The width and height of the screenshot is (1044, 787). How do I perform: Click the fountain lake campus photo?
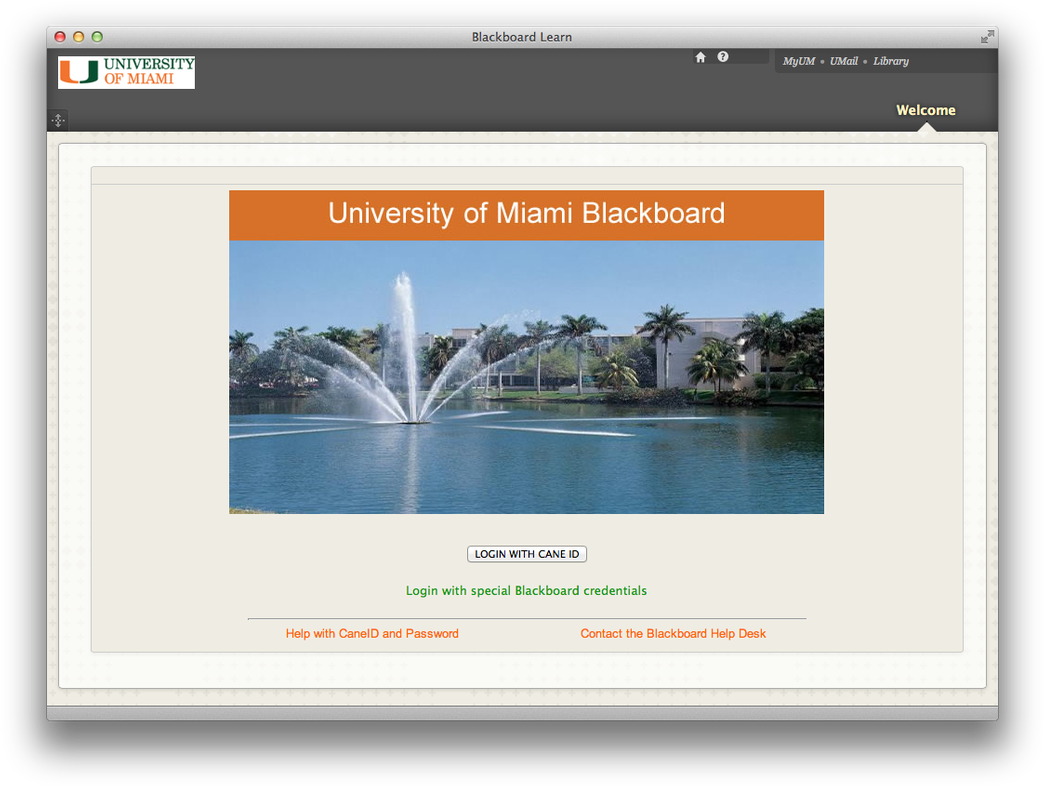click(x=527, y=377)
